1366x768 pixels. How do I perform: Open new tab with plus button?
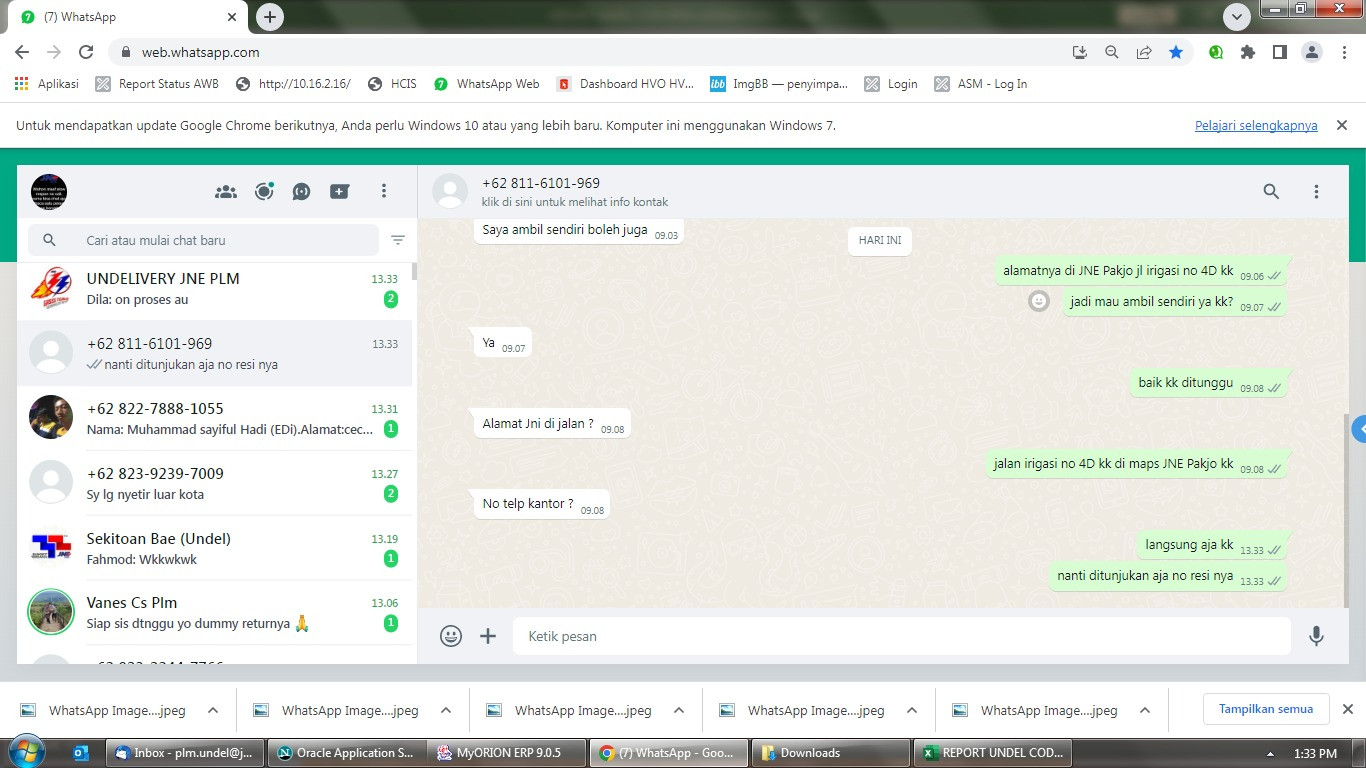[x=270, y=16]
